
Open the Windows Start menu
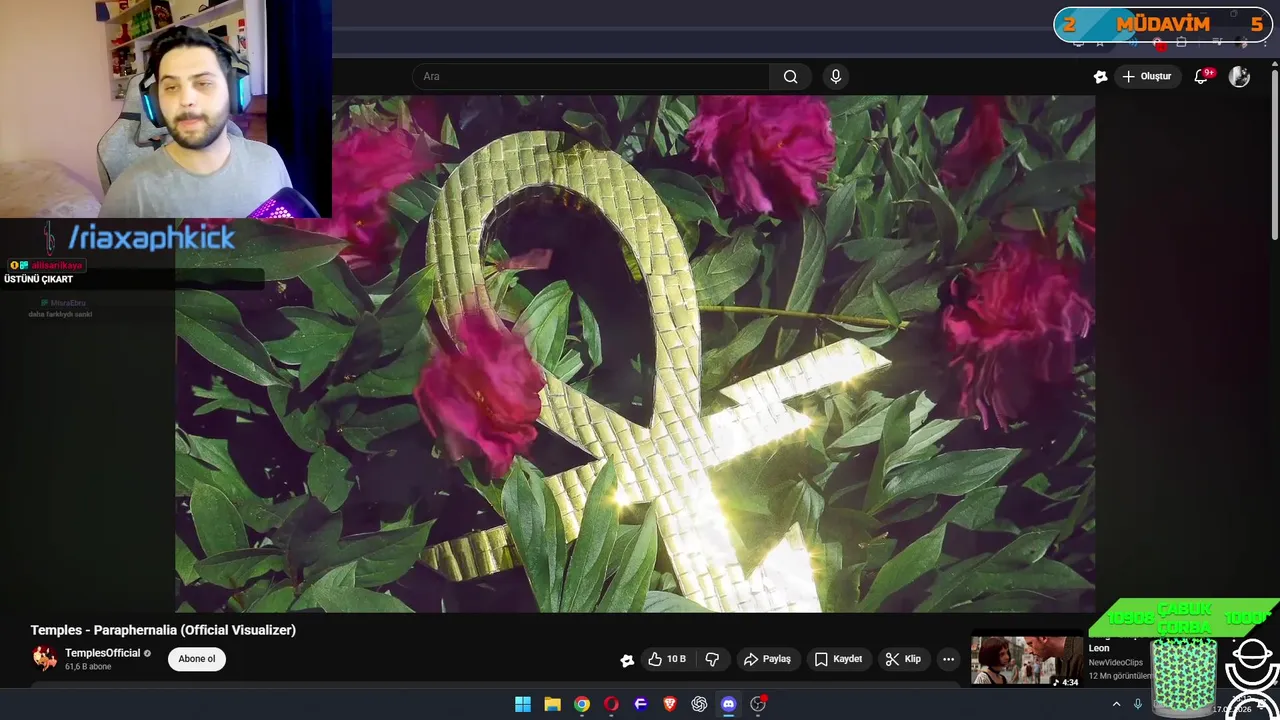[522, 704]
